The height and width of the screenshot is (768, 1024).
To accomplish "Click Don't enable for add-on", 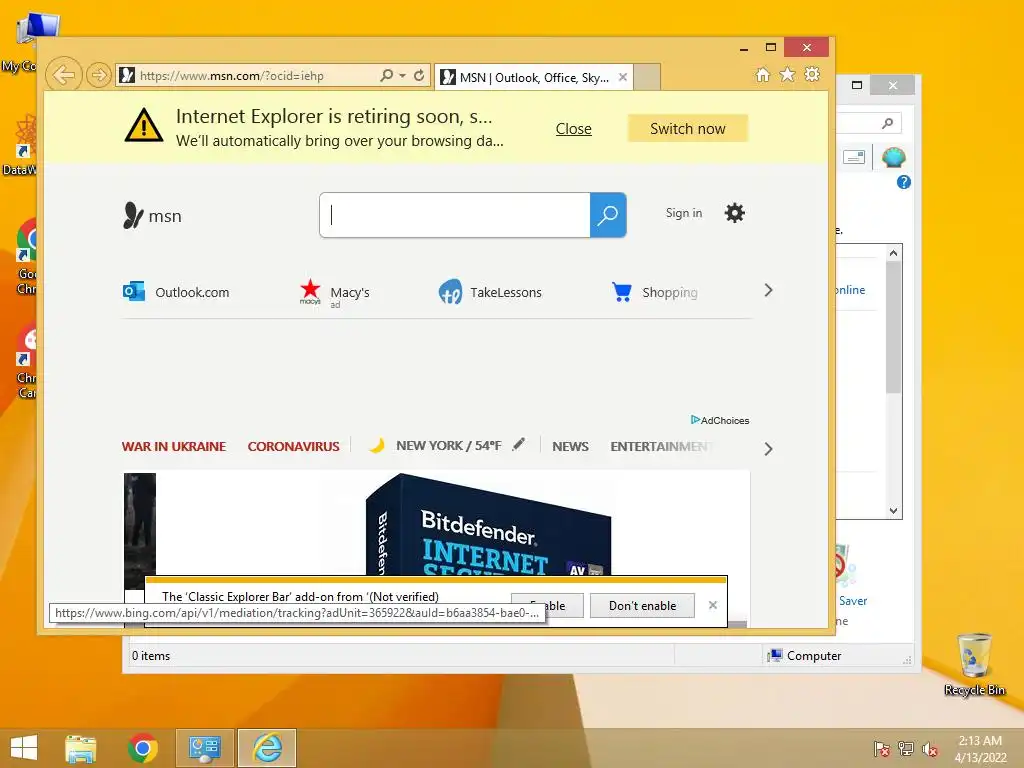I will (x=643, y=605).
